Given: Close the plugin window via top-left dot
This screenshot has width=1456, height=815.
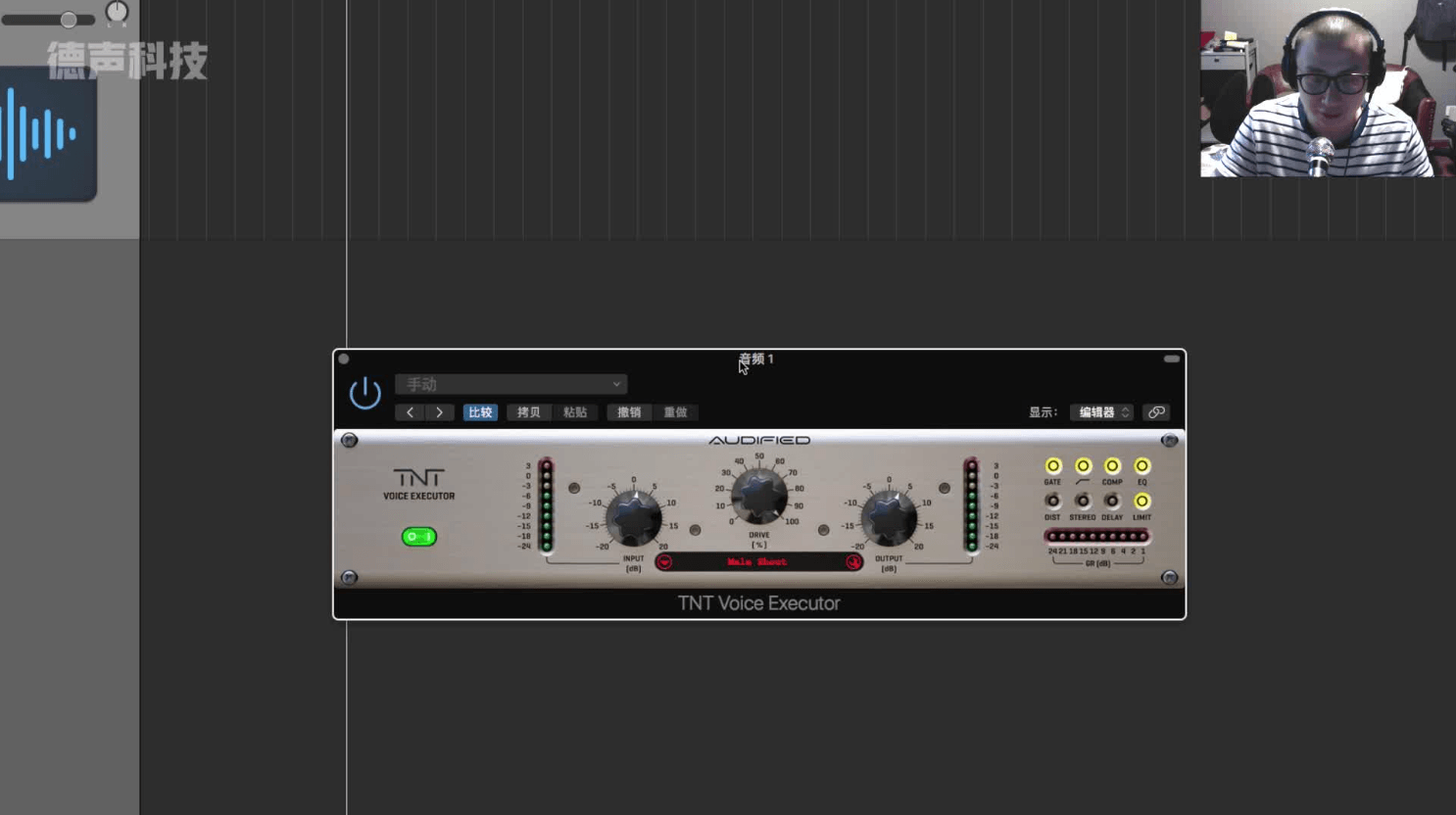Looking at the screenshot, I should (344, 360).
